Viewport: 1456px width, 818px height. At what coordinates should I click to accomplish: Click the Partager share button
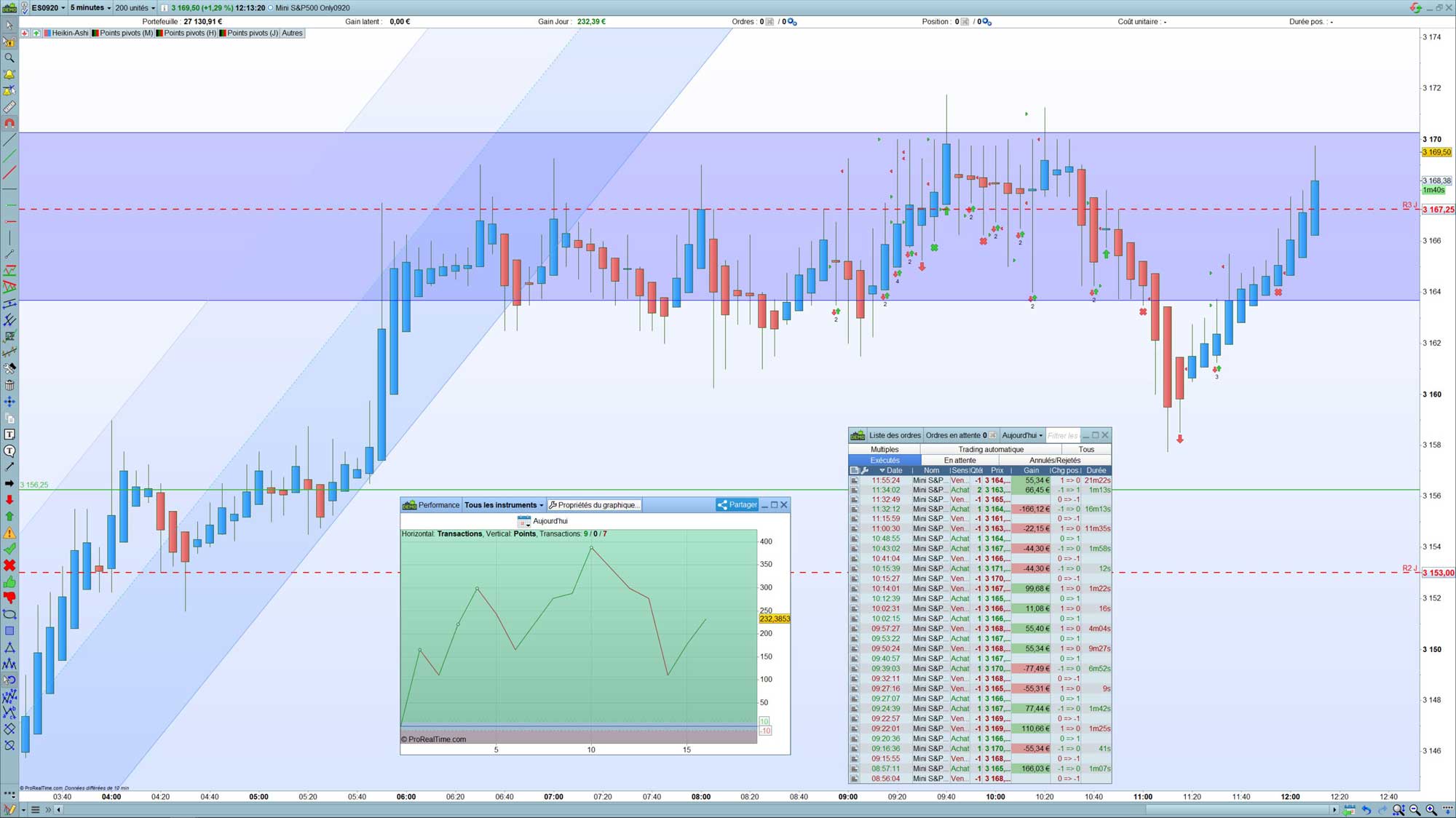(737, 504)
